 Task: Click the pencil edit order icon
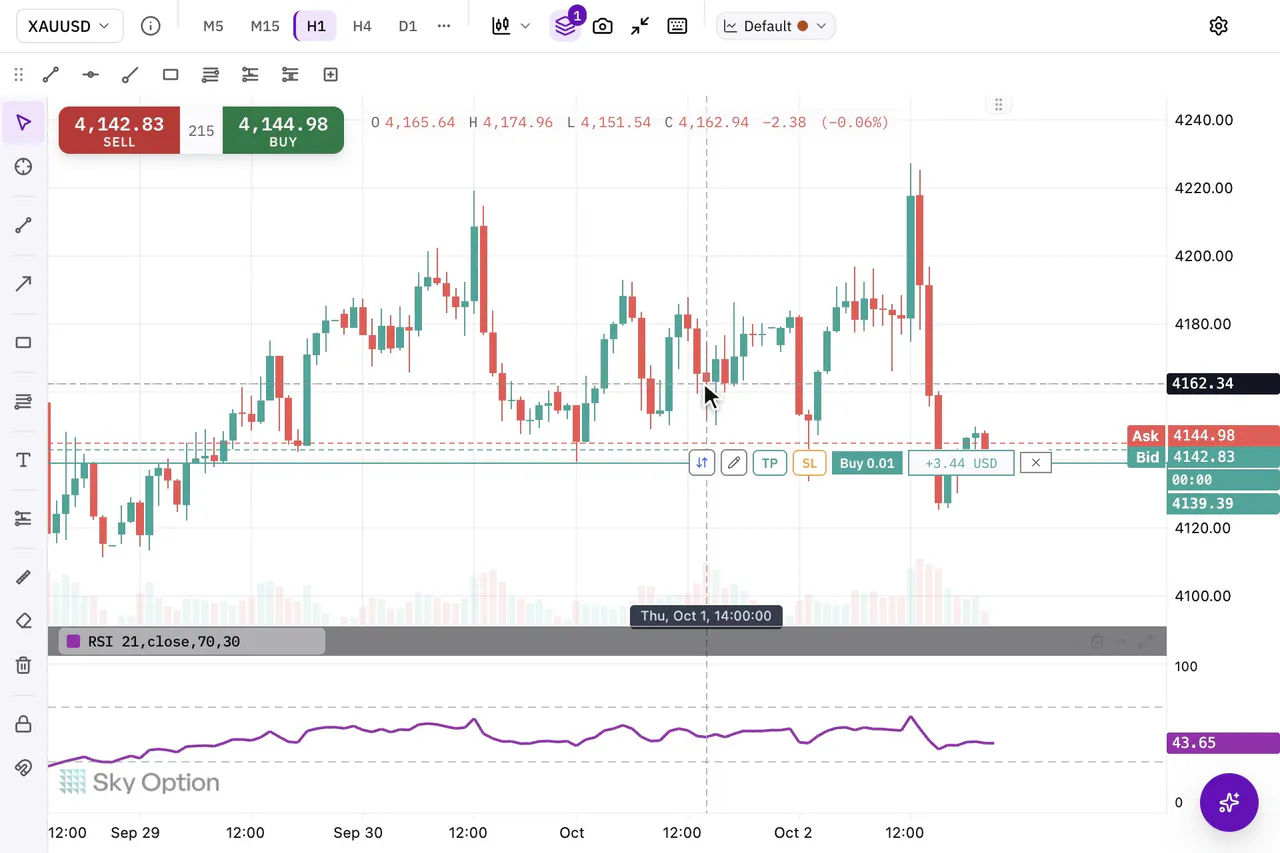pyautogui.click(x=734, y=463)
